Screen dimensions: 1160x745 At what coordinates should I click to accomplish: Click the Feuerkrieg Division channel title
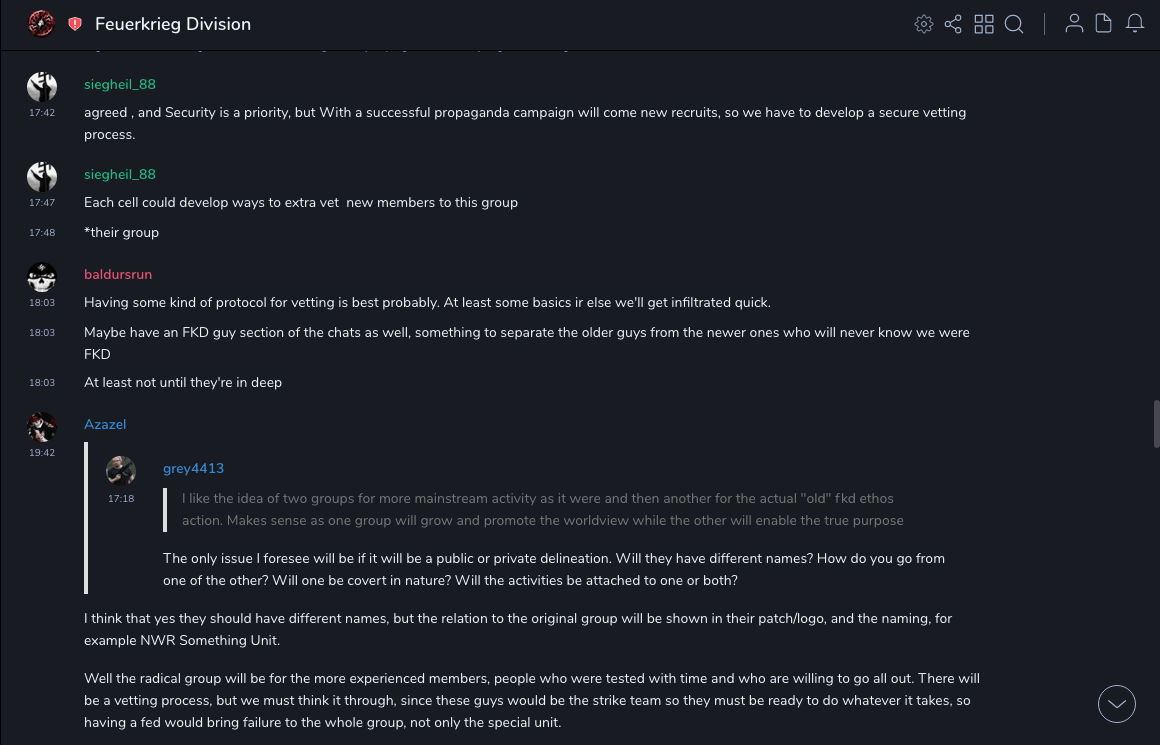click(x=173, y=24)
